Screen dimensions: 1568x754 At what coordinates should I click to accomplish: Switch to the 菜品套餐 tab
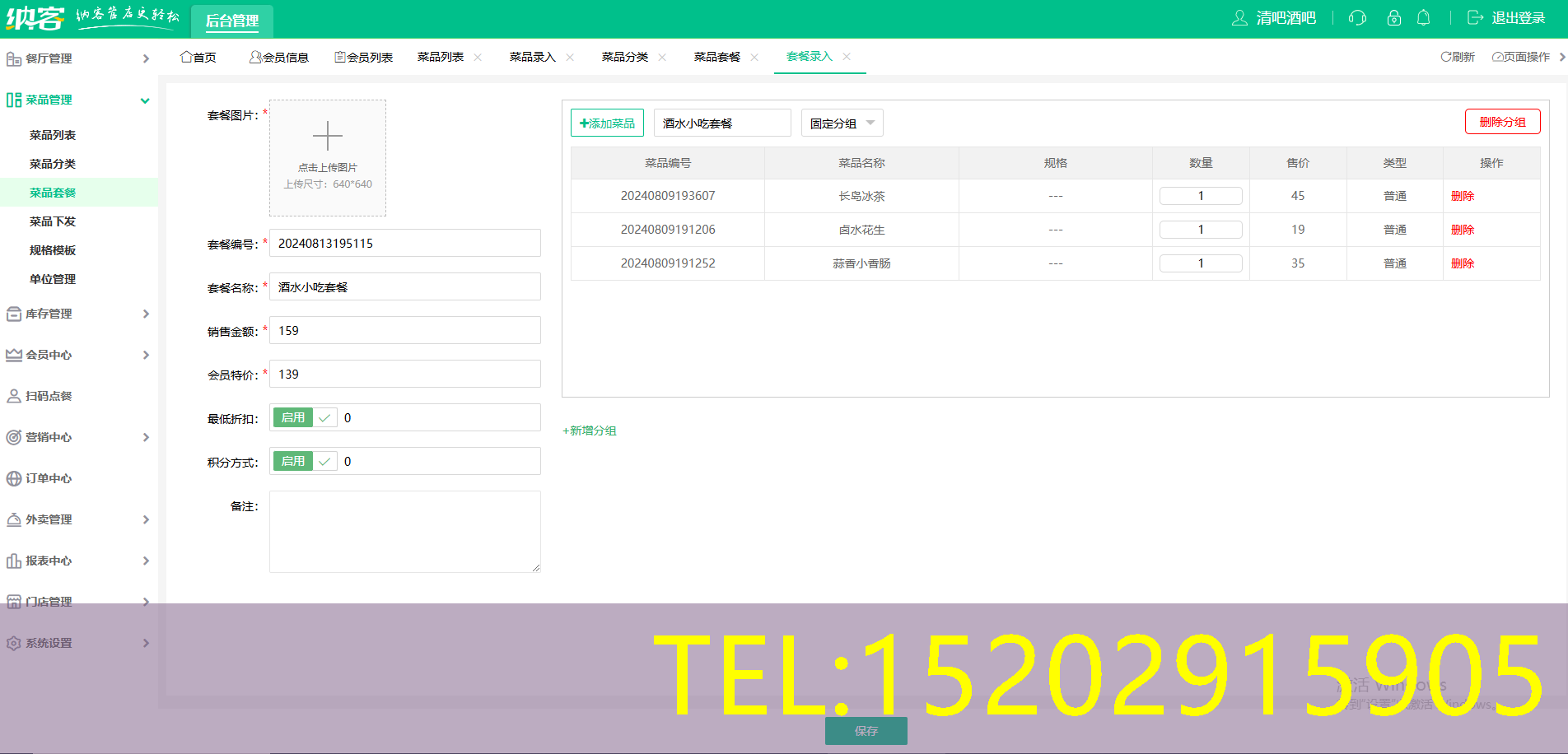coord(716,57)
